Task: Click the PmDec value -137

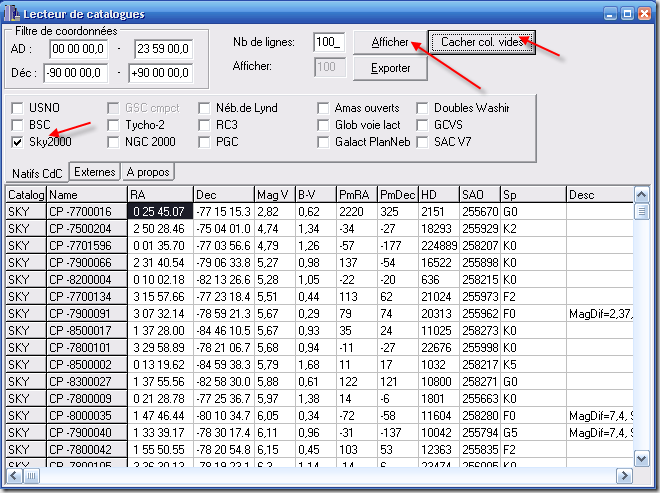Action: click(x=398, y=433)
